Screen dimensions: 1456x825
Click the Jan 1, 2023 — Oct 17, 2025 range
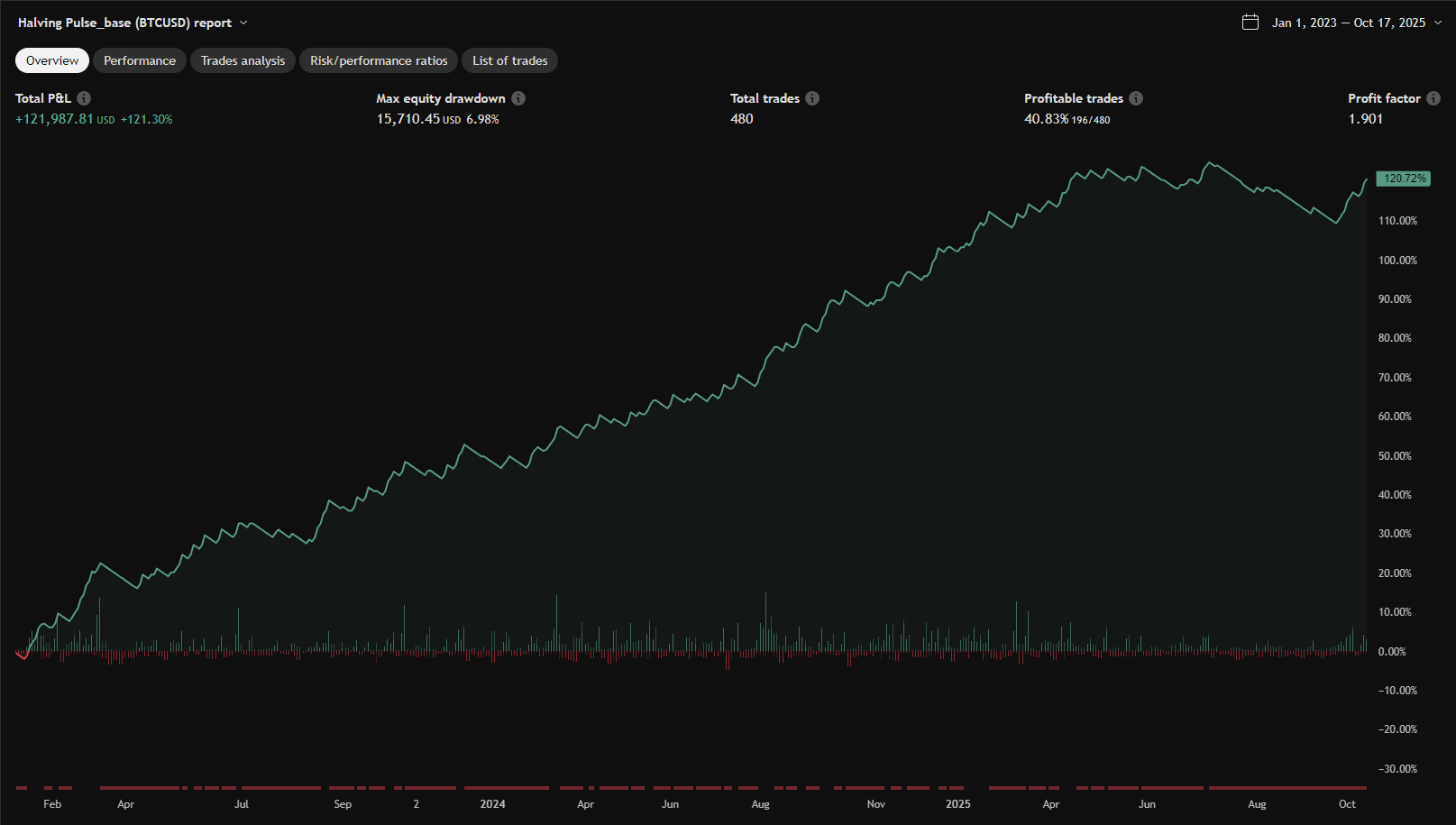click(1348, 23)
